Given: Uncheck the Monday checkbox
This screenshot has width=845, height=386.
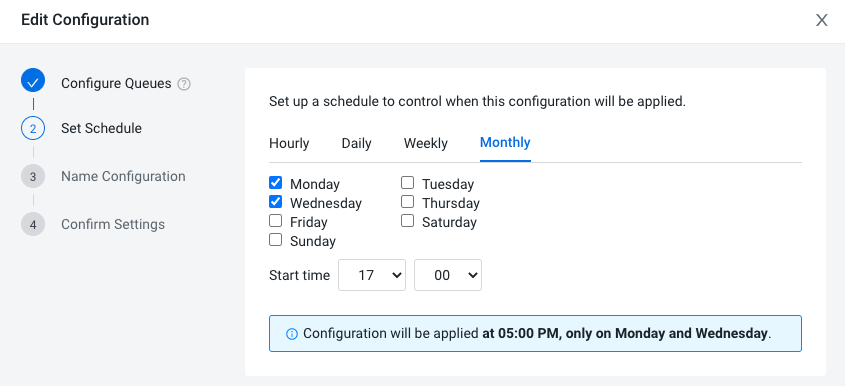Looking at the screenshot, I should (x=275, y=183).
